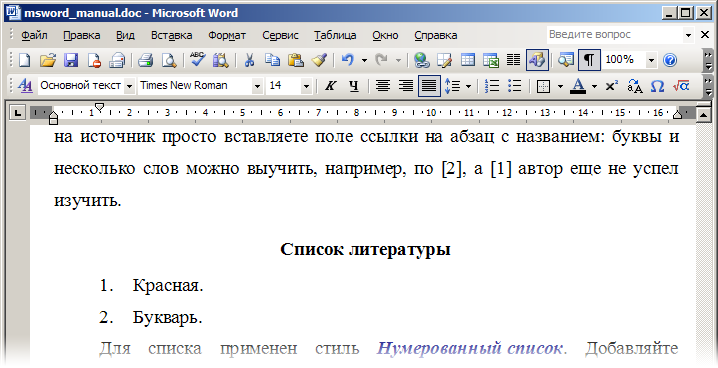The image size is (718, 368).
Task: Change text case aA icon
Action: point(635,86)
